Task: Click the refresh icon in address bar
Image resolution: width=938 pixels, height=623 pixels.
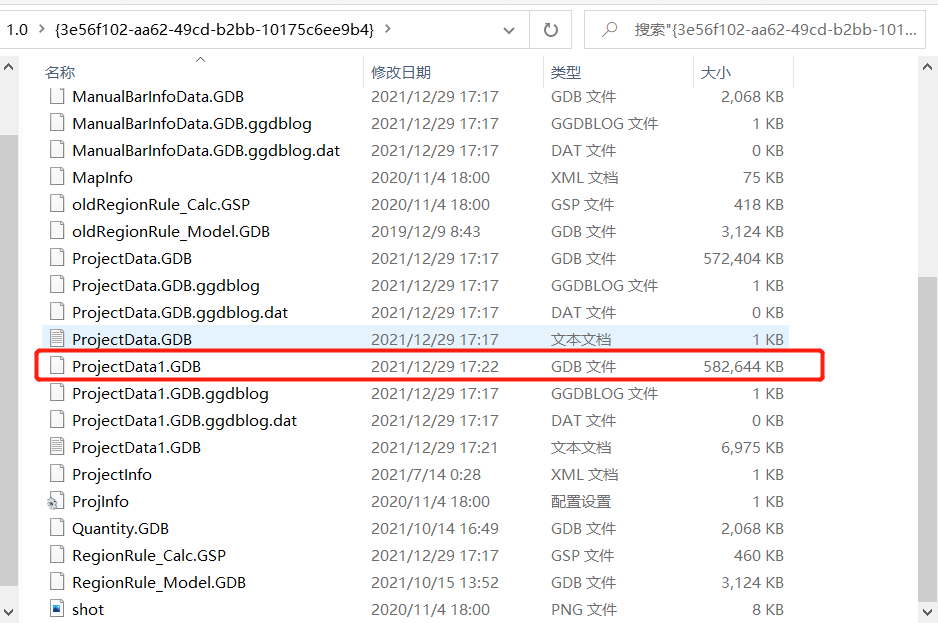Action: pyautogui.click(x=550, y=30)
